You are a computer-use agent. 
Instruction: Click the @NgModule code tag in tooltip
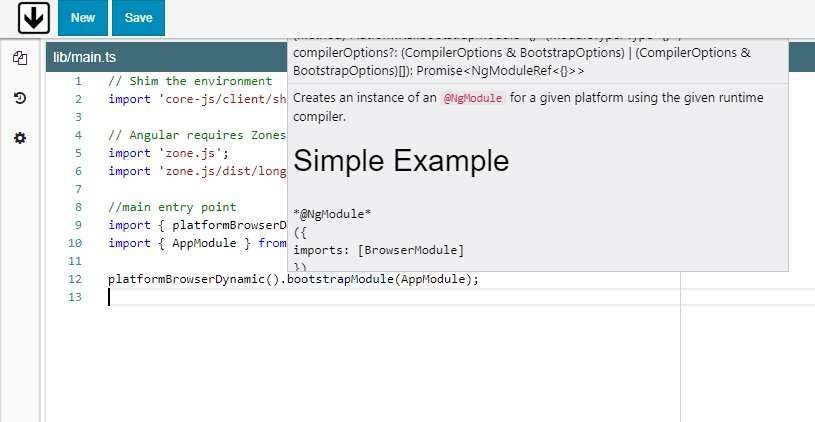tap(473, 98)
